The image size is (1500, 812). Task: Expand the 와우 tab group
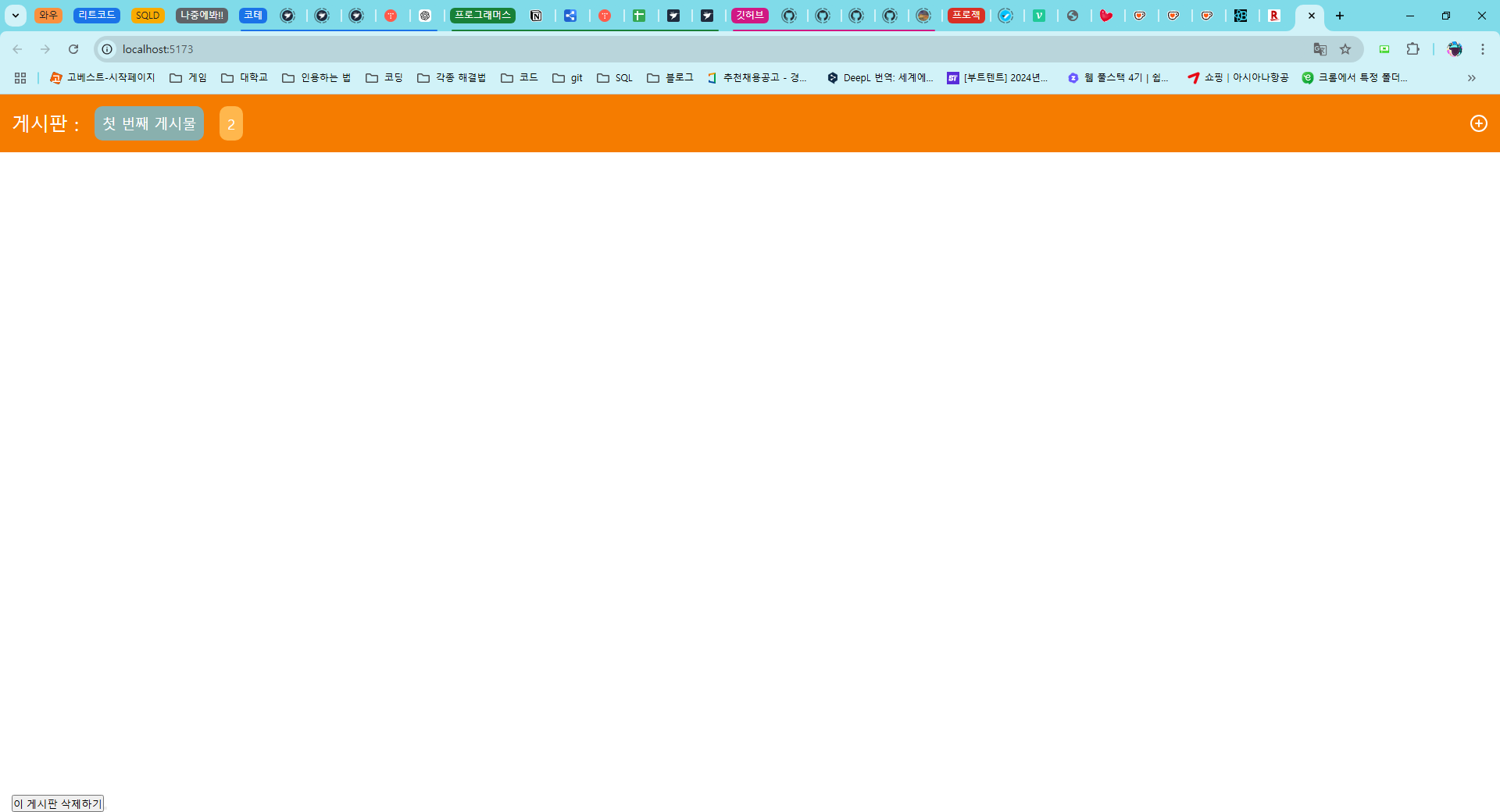point(48,16)
